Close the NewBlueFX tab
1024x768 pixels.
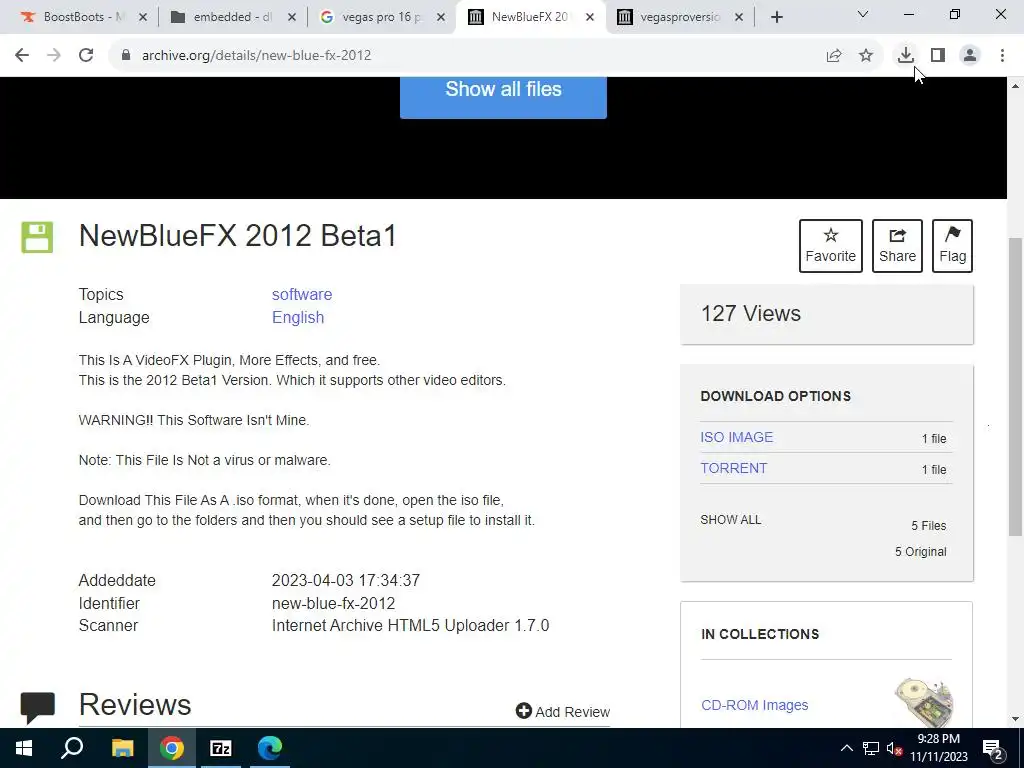pyautogui.click(x=590, y=17)
